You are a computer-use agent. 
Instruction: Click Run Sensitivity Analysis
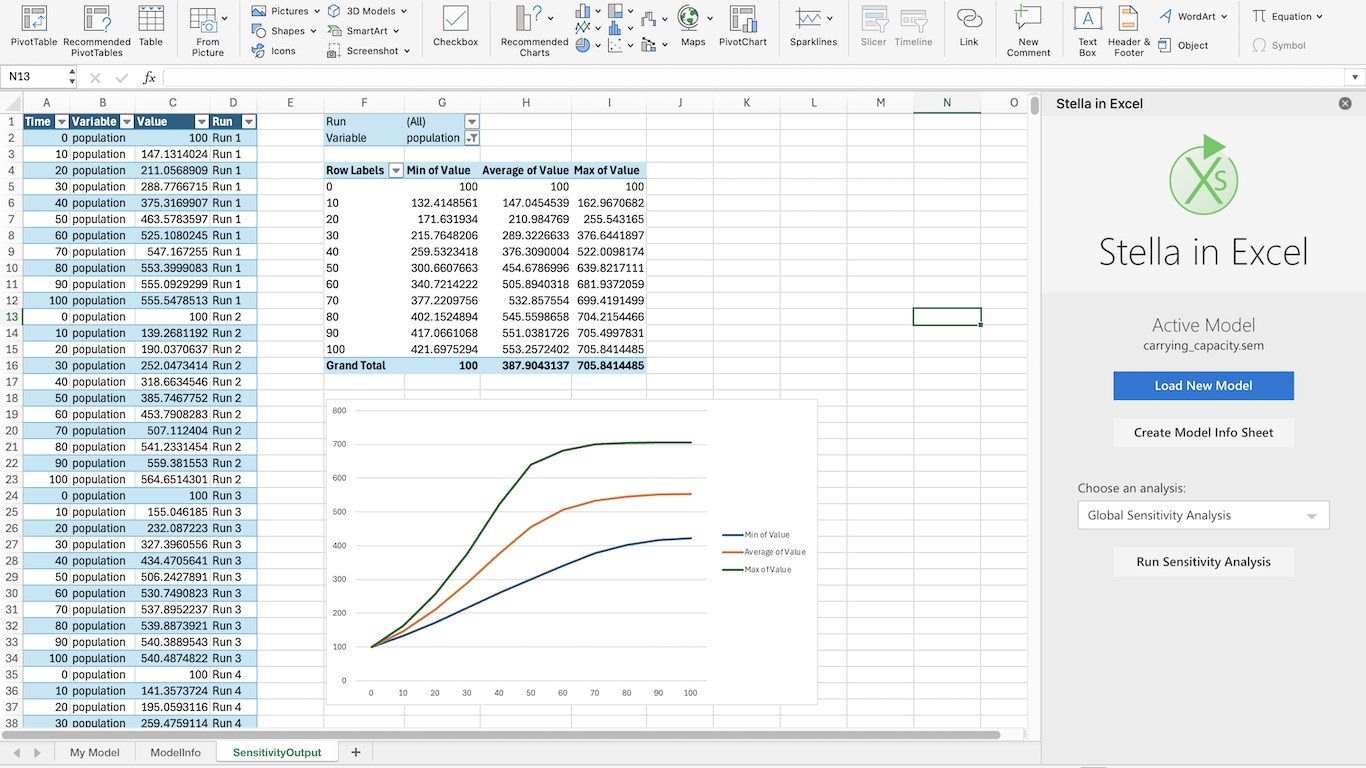pyautogui.click(x=1203, y=561)
